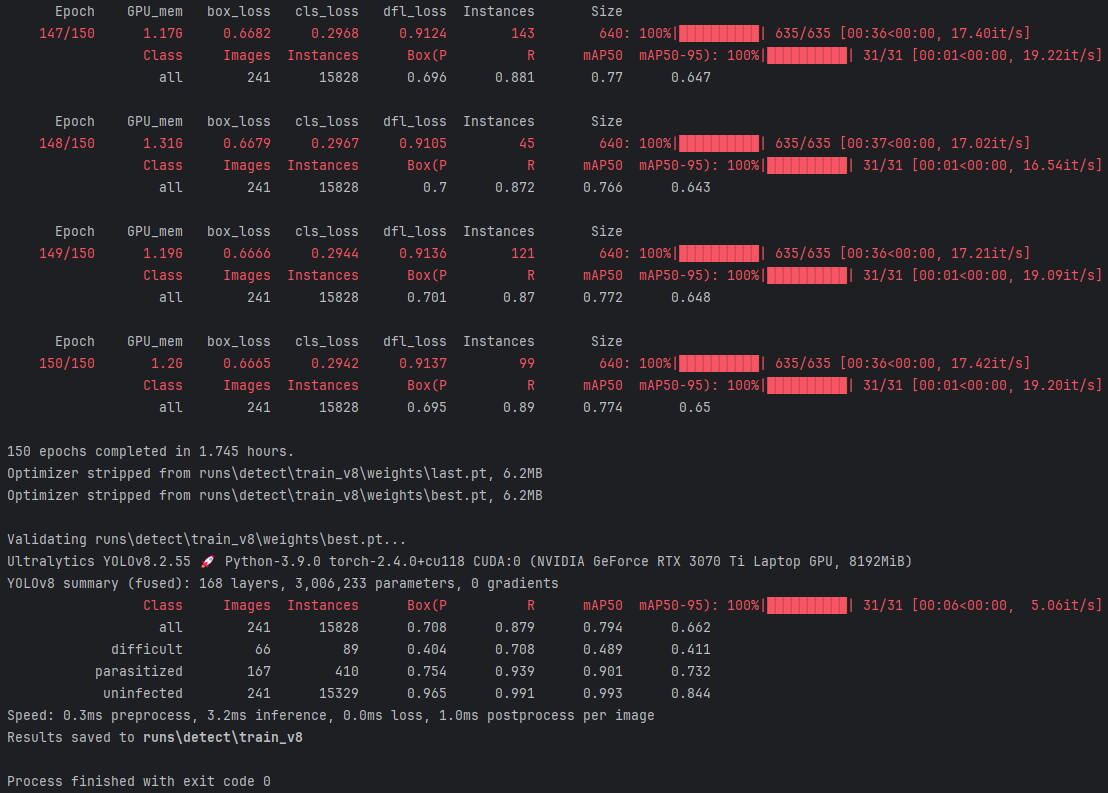Click the 'Optimizer stripped' line for best.pt
The image size is (1108, 793).
coord(275,495)
